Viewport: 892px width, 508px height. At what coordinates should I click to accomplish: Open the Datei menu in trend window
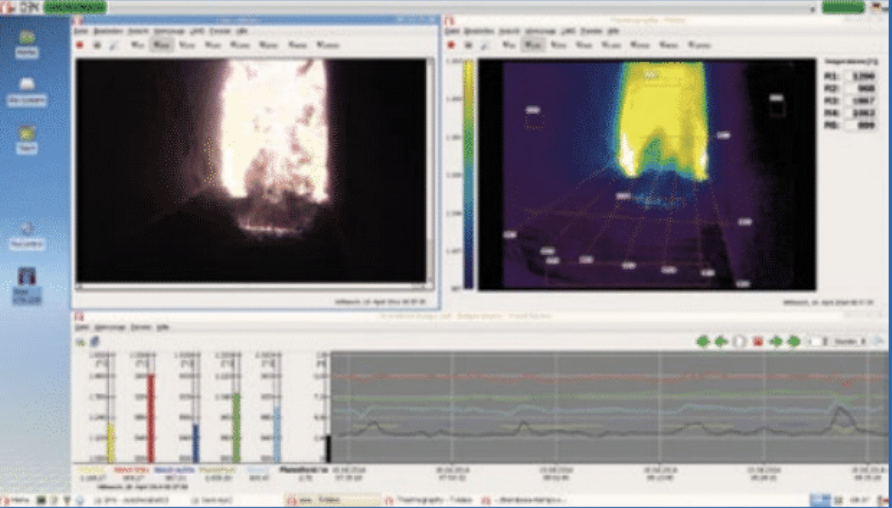pos(82,328)
